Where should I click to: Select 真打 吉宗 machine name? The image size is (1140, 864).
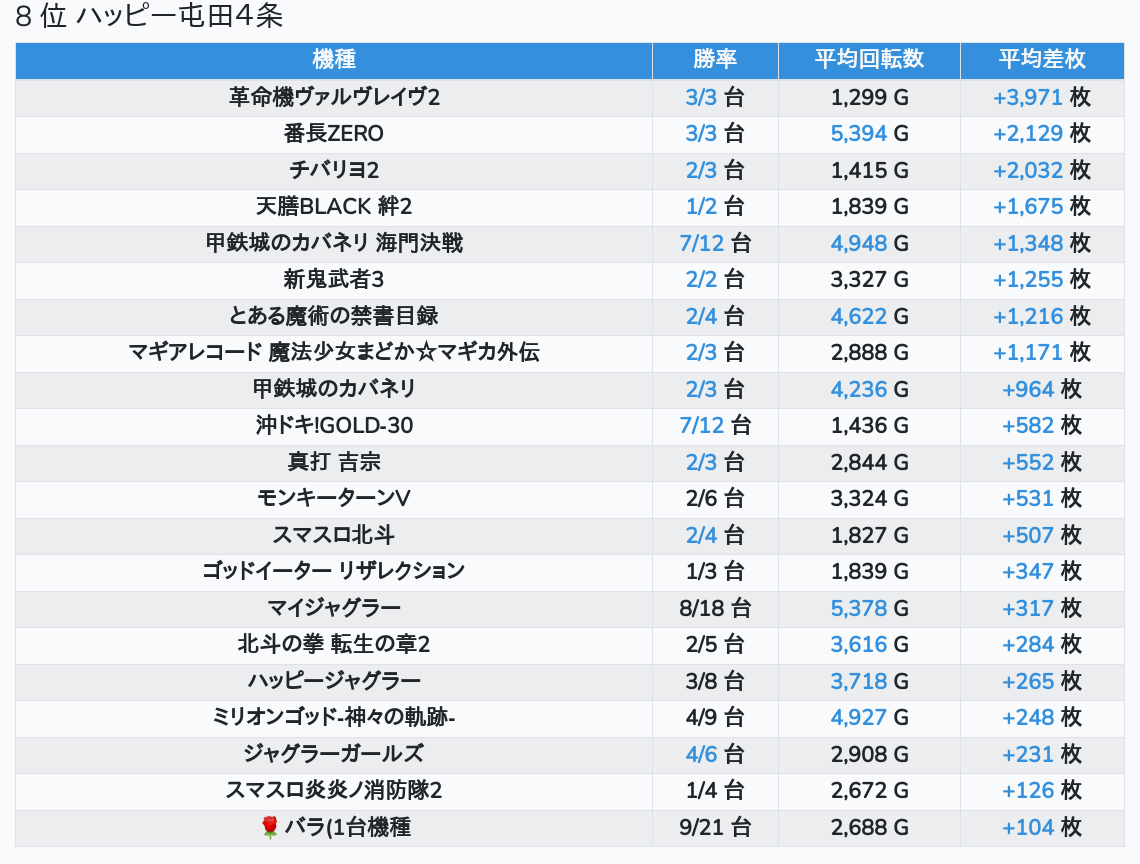click(334, 462)
